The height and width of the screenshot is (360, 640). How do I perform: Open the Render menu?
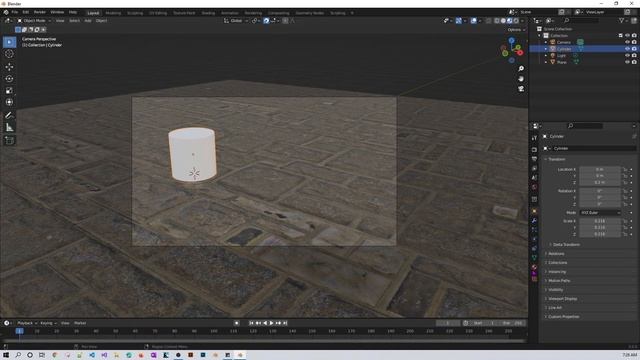click(x=40, y=13)
